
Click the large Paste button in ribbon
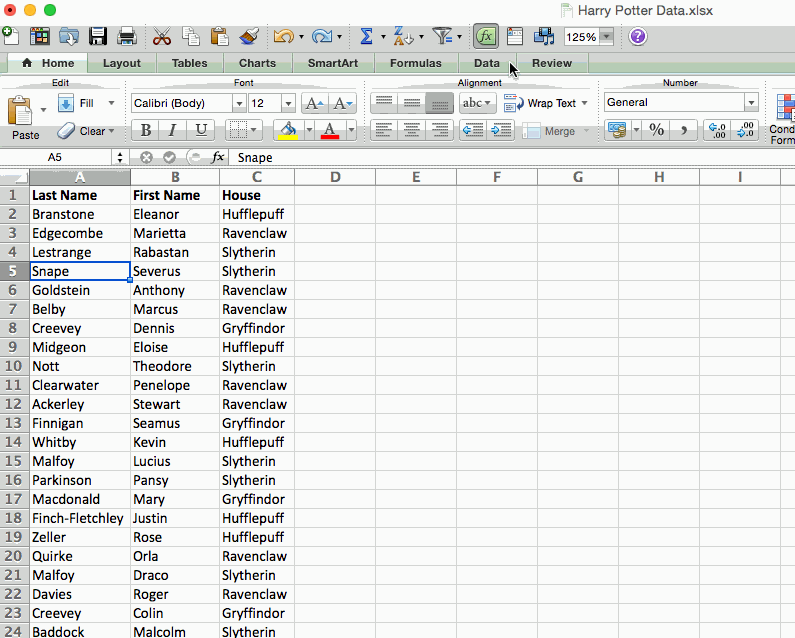pyautogui.click(x=21, y=118)
